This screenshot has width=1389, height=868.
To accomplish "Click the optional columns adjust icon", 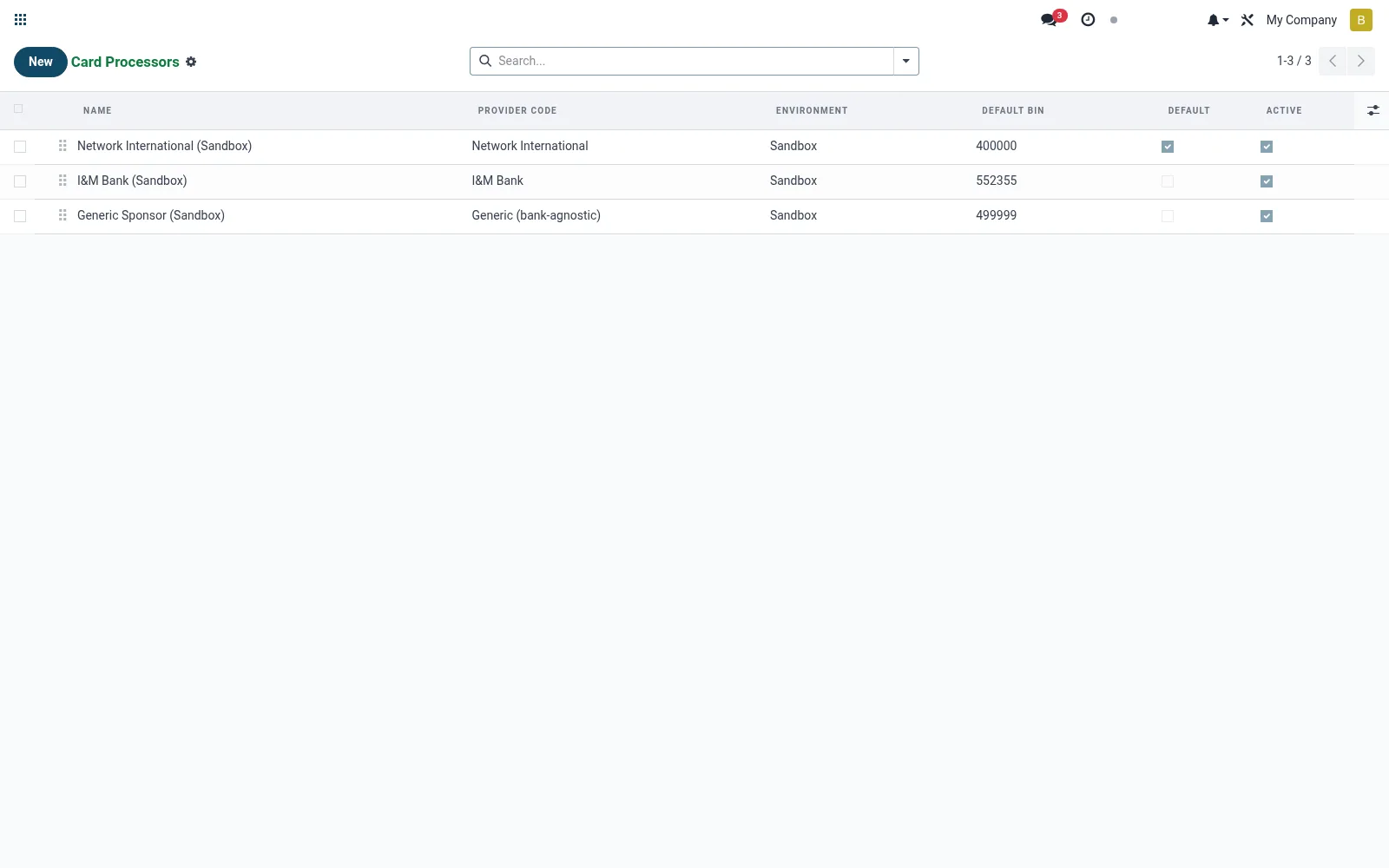I will click(x=1373, y=110).
